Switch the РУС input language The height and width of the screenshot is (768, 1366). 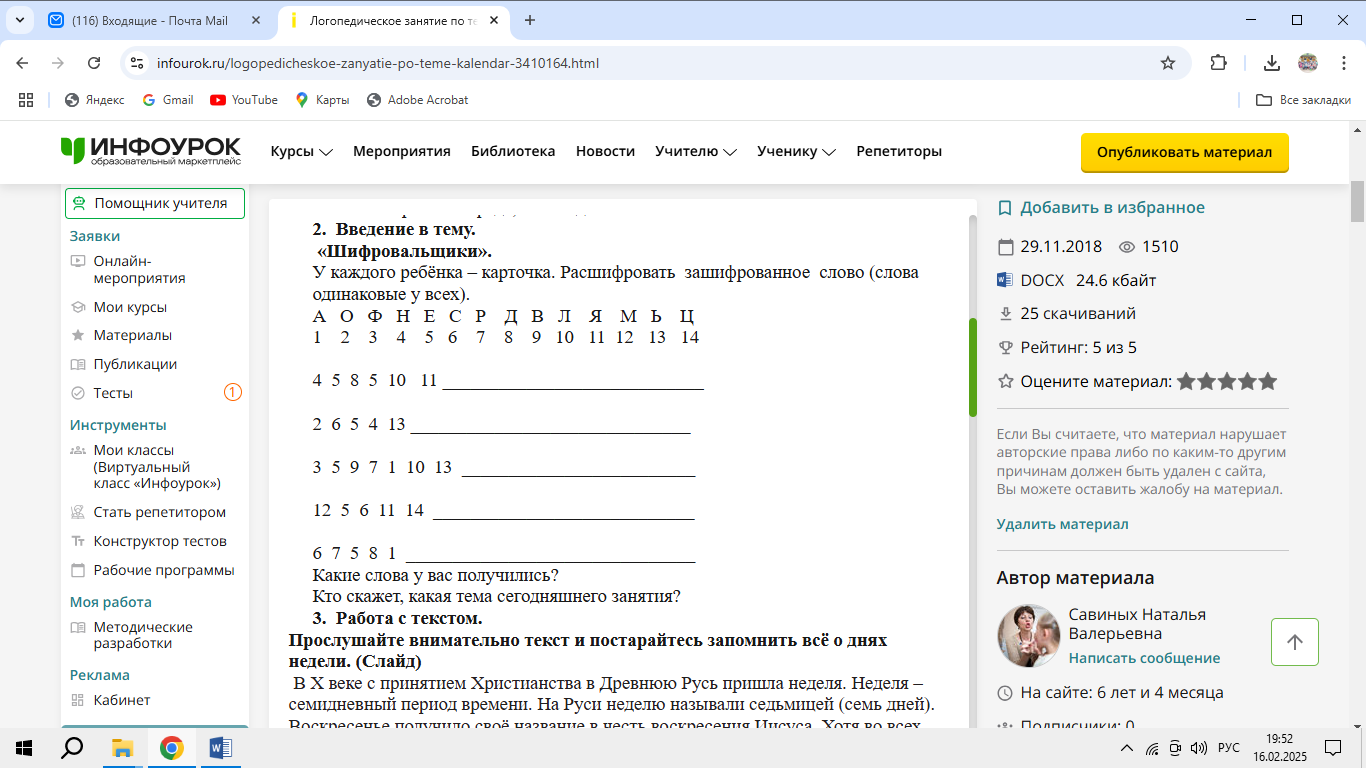(1228, 748)
